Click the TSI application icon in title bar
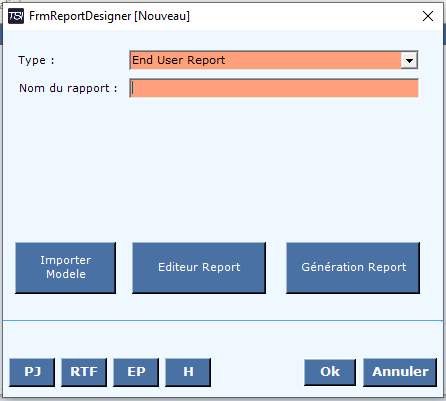This screenshot has height=401, width=446. click(x=16, y=16)
